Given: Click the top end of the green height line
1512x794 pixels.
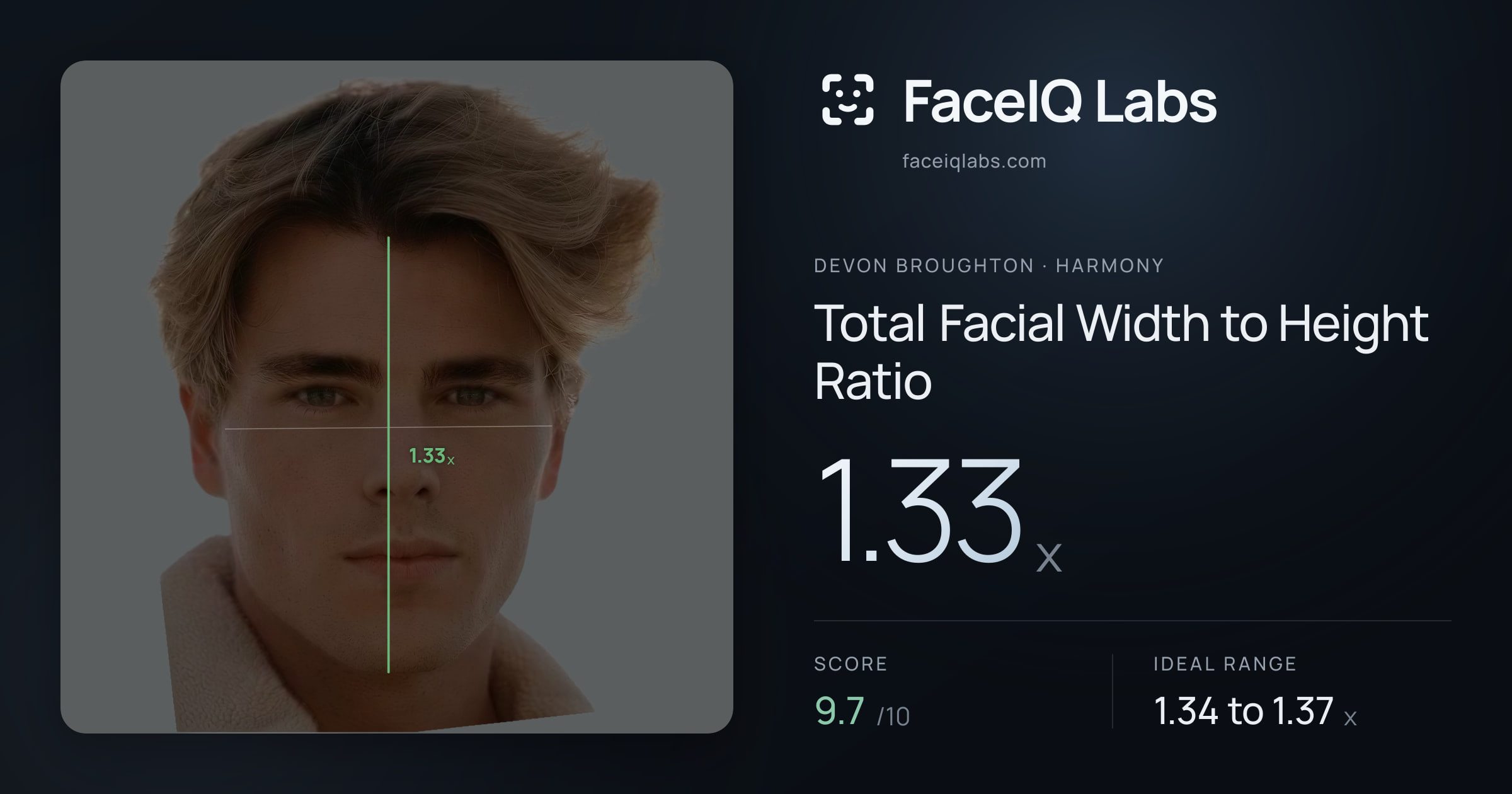Looking at the screenshot, I should coord(388,238).
